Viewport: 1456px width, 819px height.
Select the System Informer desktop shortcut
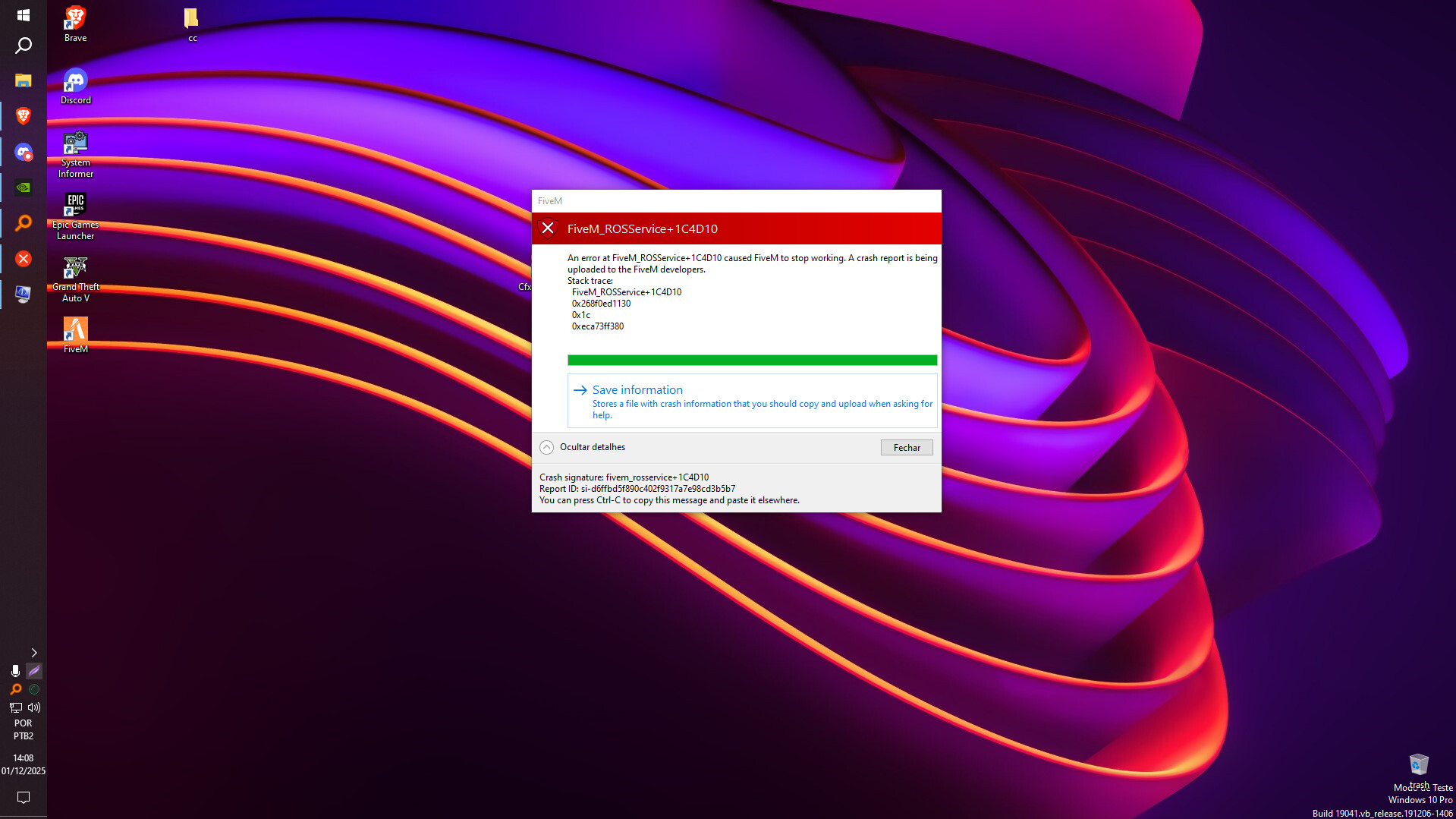(x=75, y=154)
